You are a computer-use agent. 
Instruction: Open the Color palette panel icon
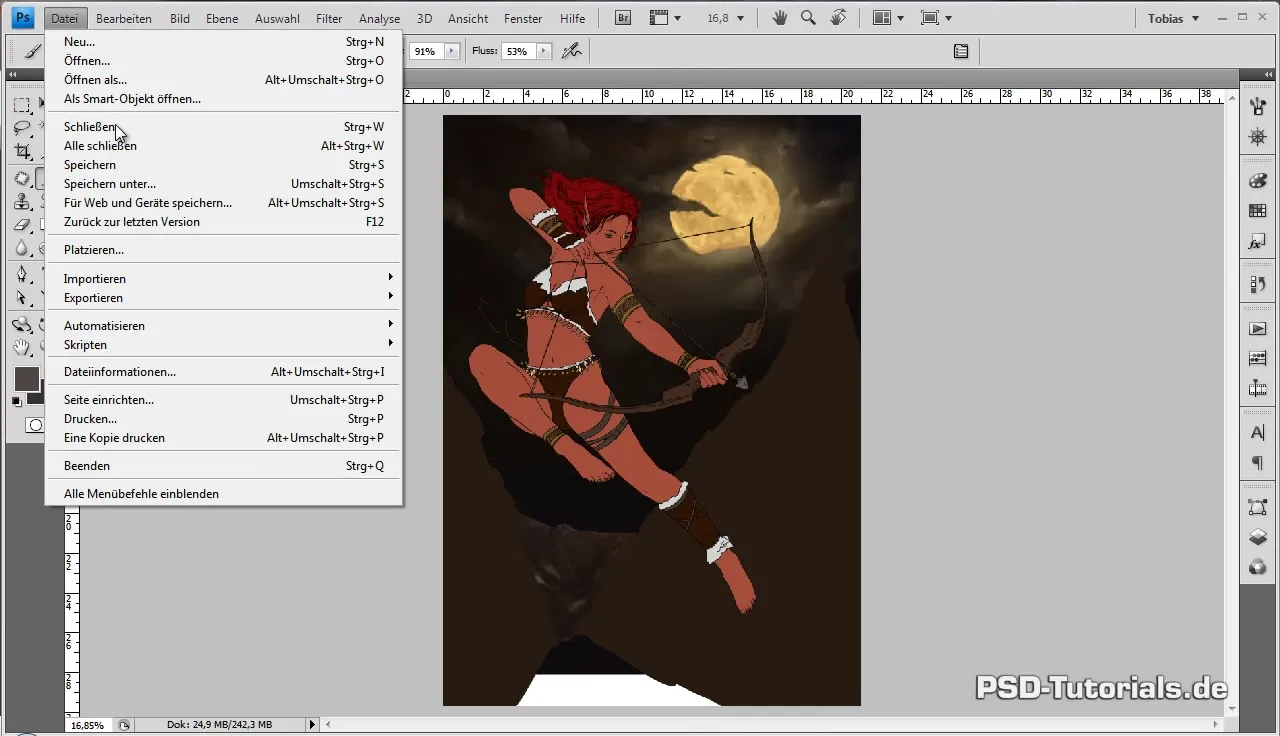click(x=1258, y=181)
